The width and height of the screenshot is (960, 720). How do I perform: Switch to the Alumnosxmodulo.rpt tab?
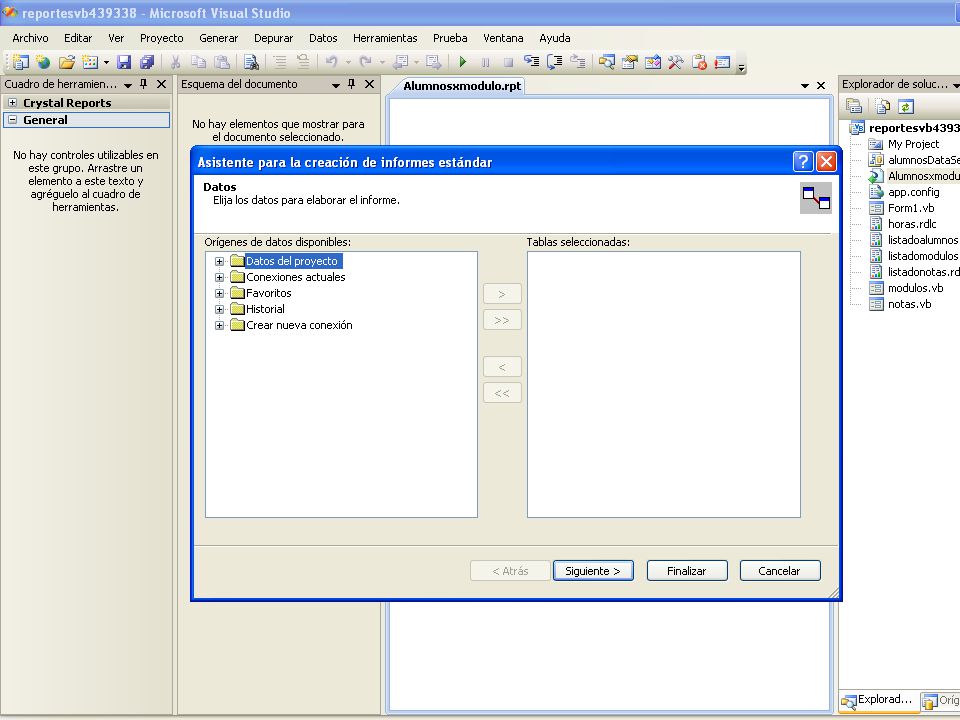[462, 86]
